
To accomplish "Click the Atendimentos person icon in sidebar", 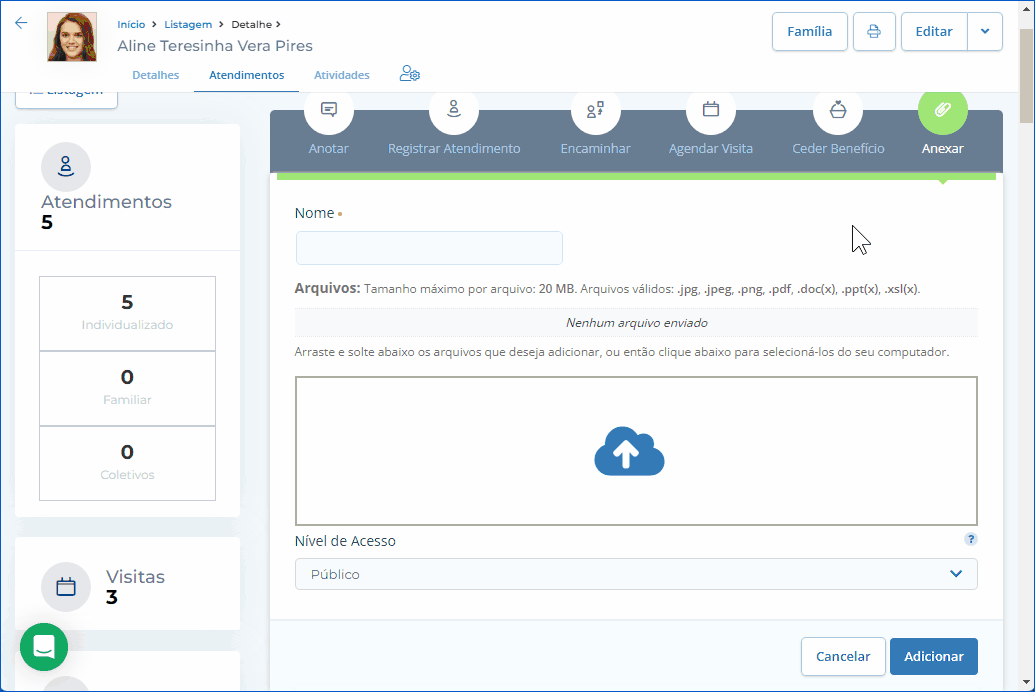I will tap(66, 166).
